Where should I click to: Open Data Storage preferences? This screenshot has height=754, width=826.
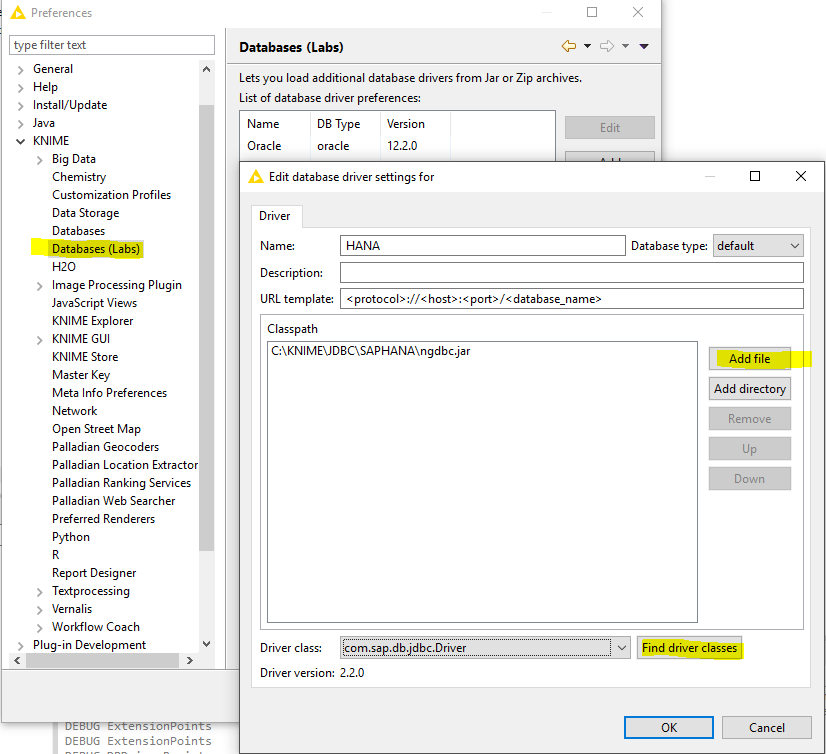(85, 213)
